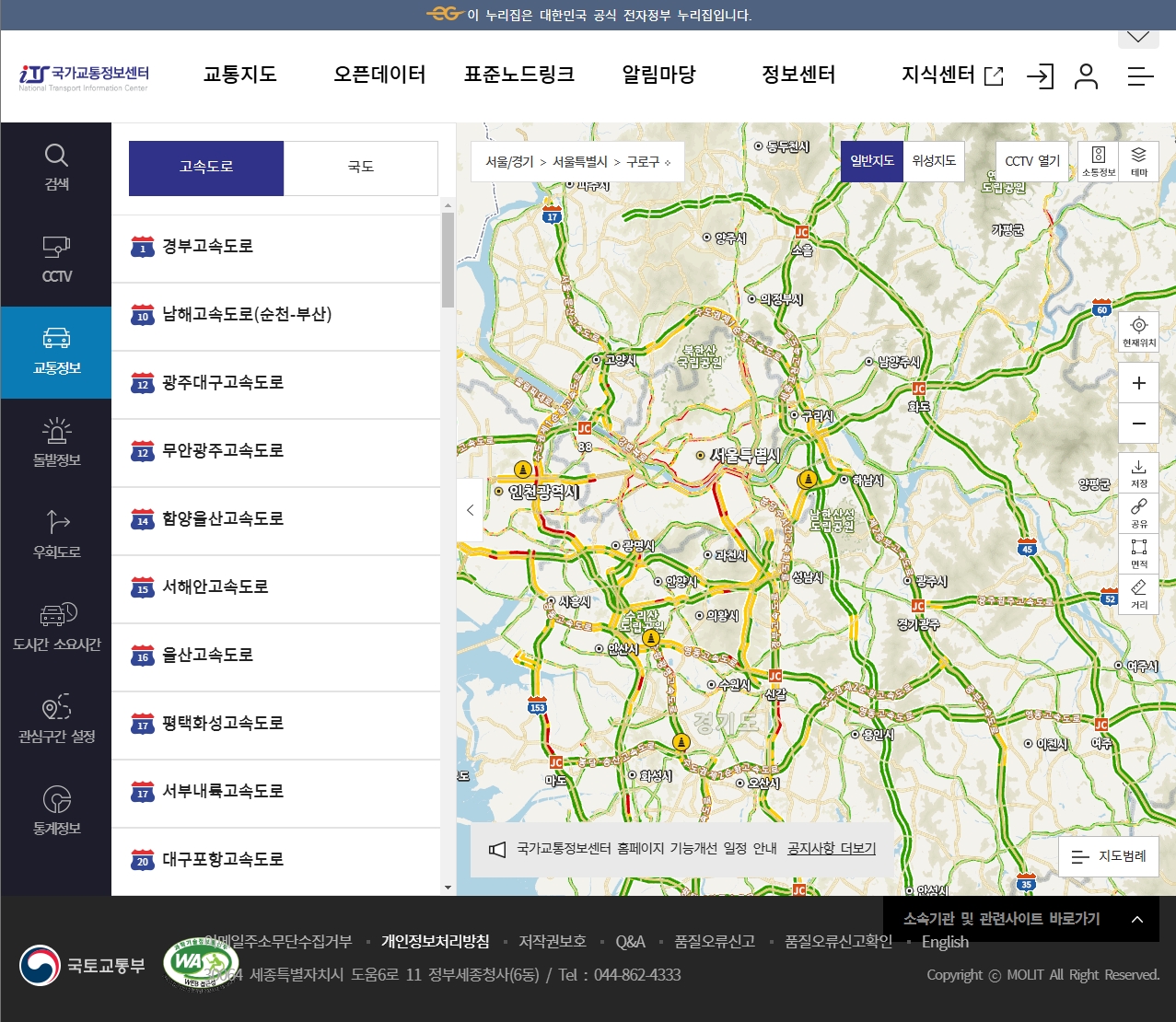Open the 소통정보 map button
Viewport: 1176px width, 1022px height.
1099,161
